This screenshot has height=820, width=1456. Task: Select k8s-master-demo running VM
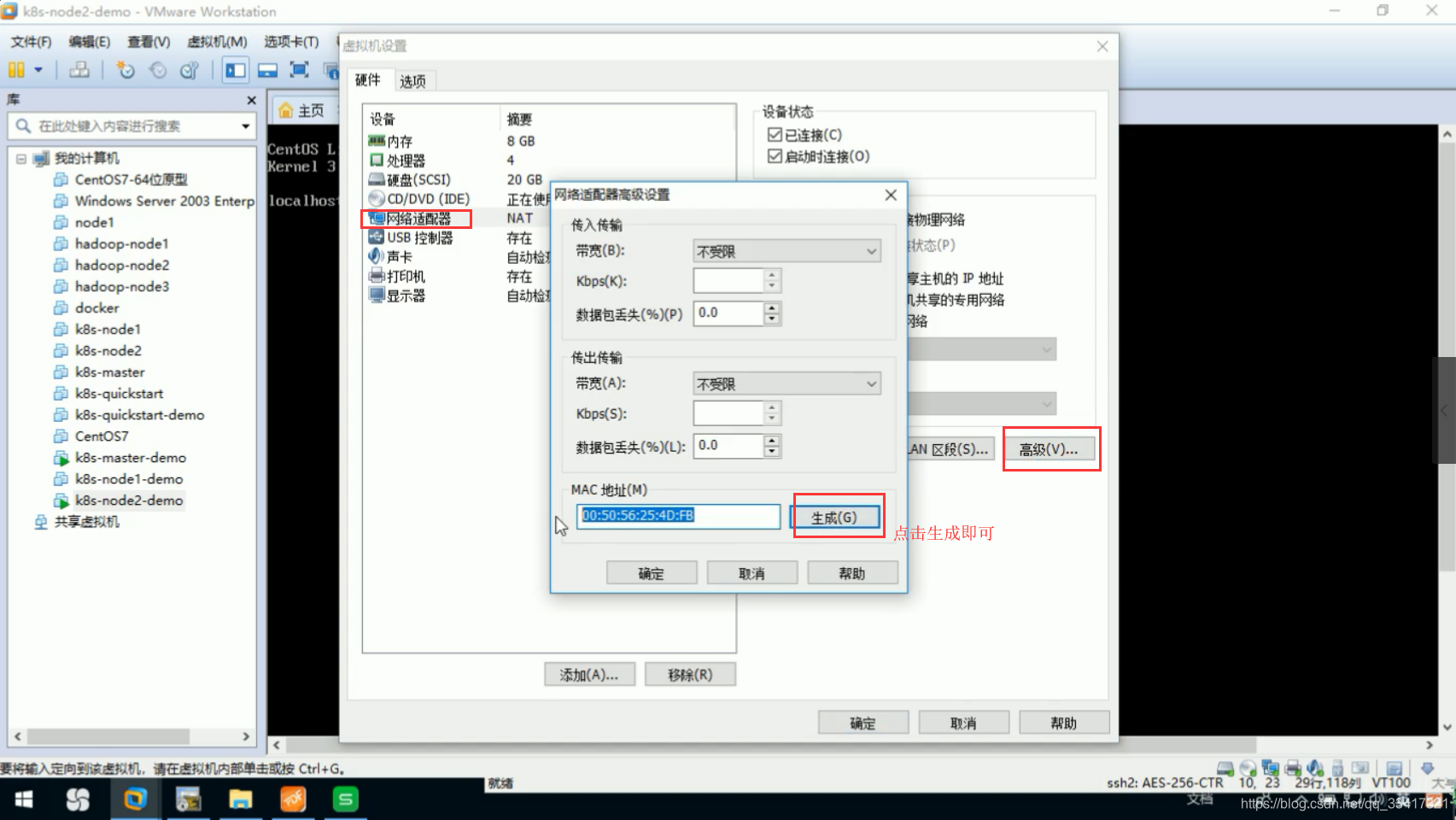point(130,457)
